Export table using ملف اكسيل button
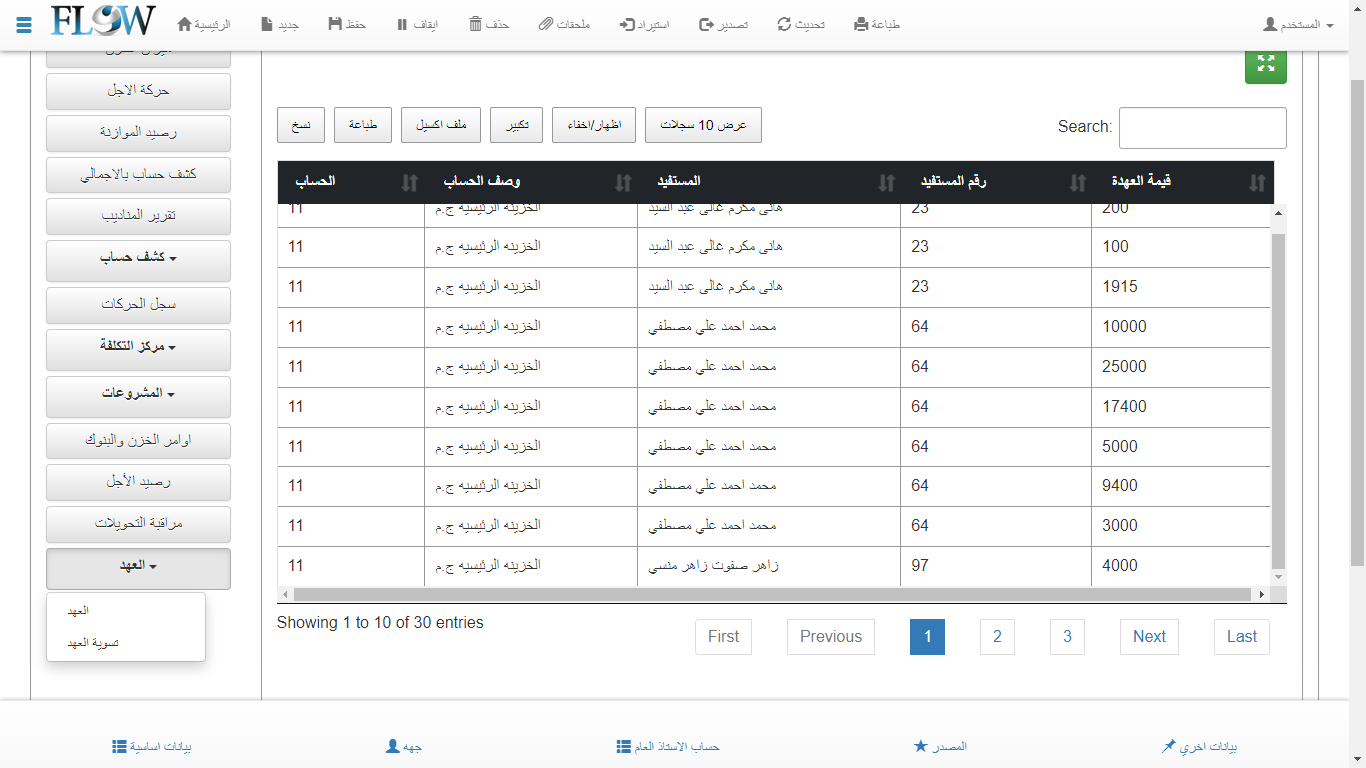This screenshot has height=768, width=1366. click(441, 125)
